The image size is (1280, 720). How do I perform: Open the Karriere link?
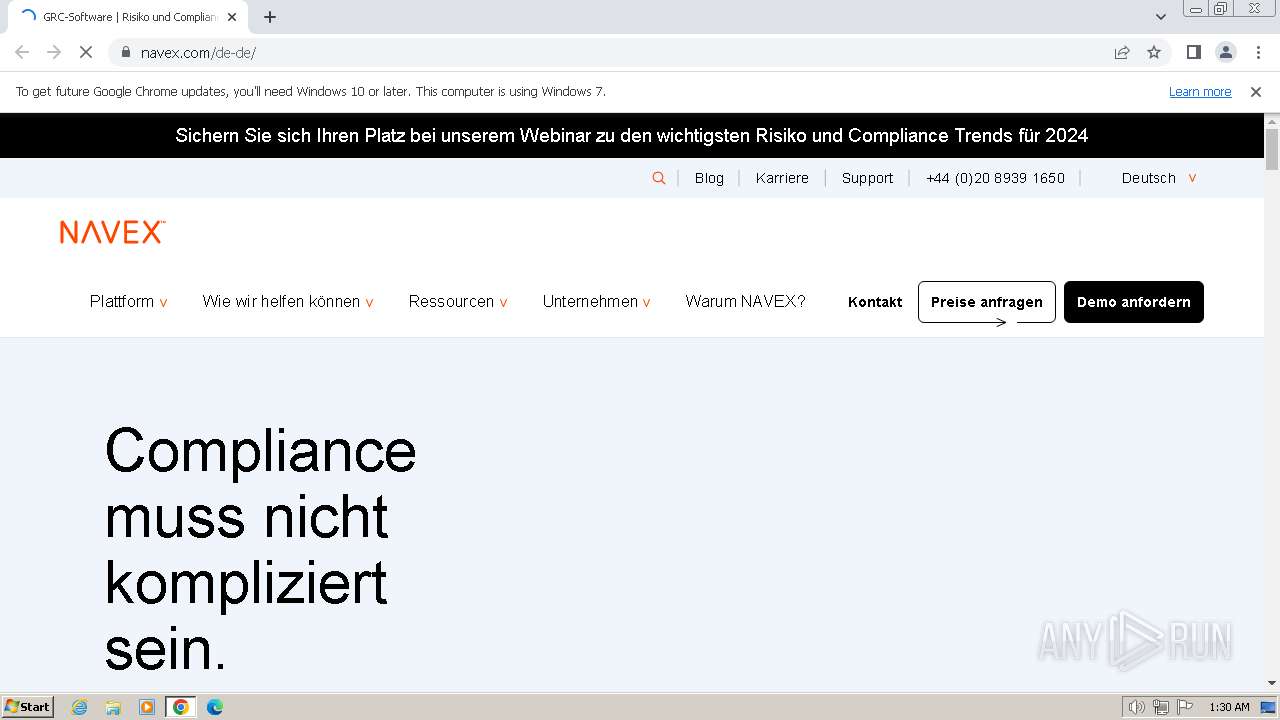pos(782,178)
